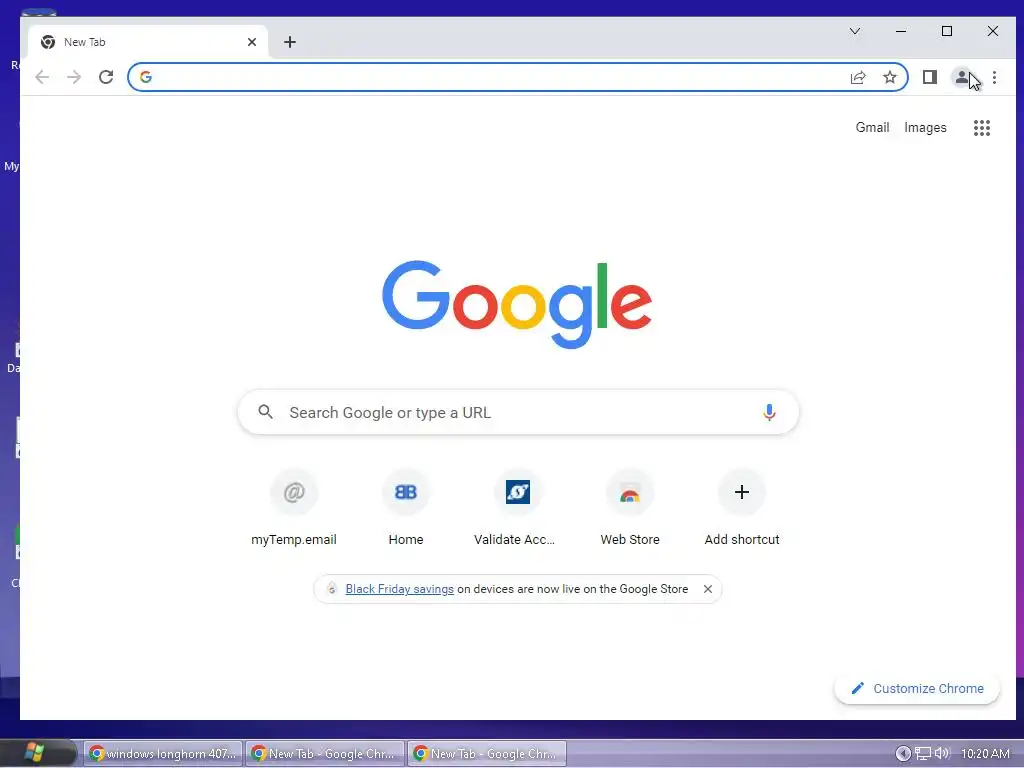This screenshot has height=768, width=1024.
Task: Open the Validate Acc... shortcut
Action: point(517,507)
